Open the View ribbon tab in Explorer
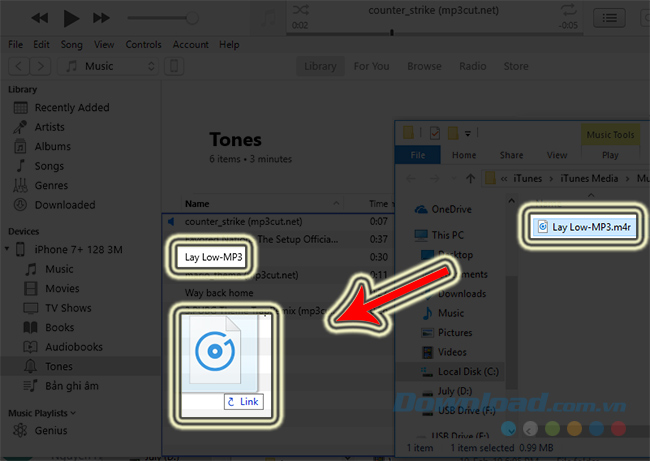This screenshot has height=461, width=650. 557,155
